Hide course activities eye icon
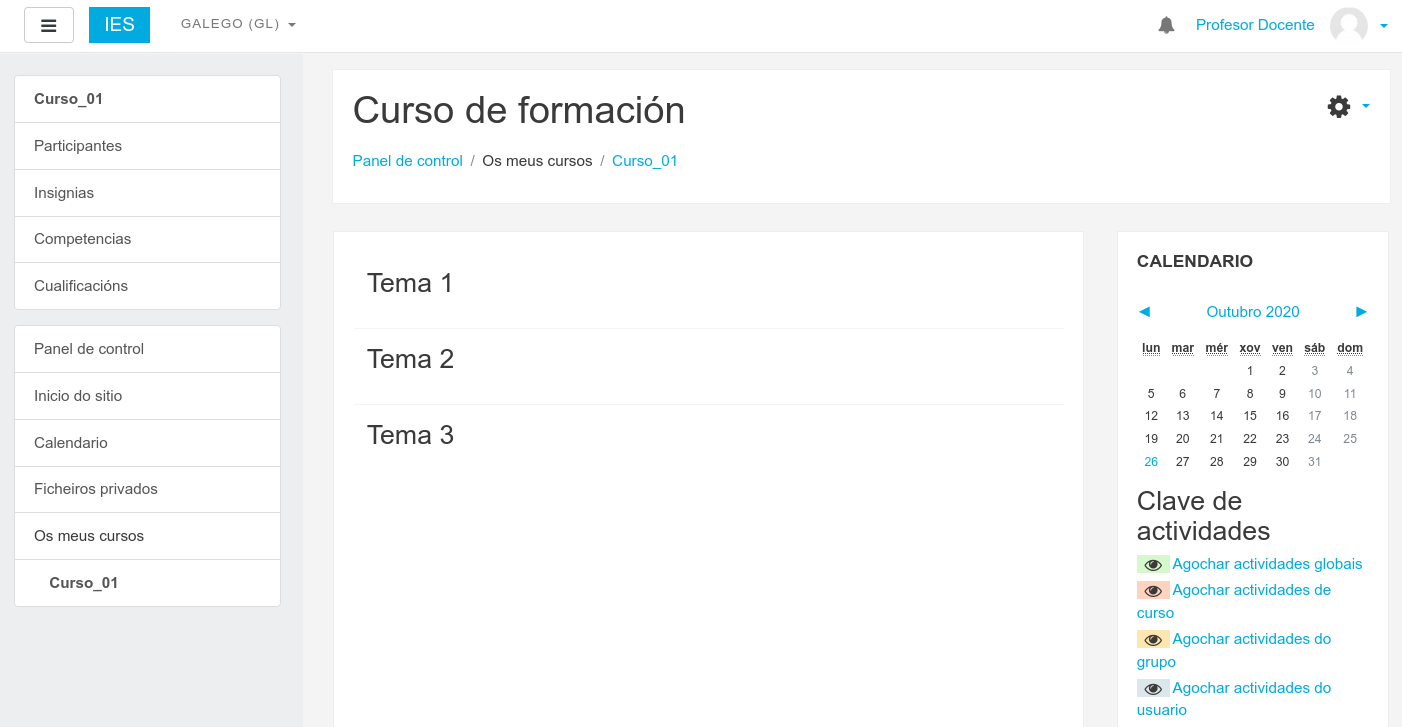 tap(1153, 591)
